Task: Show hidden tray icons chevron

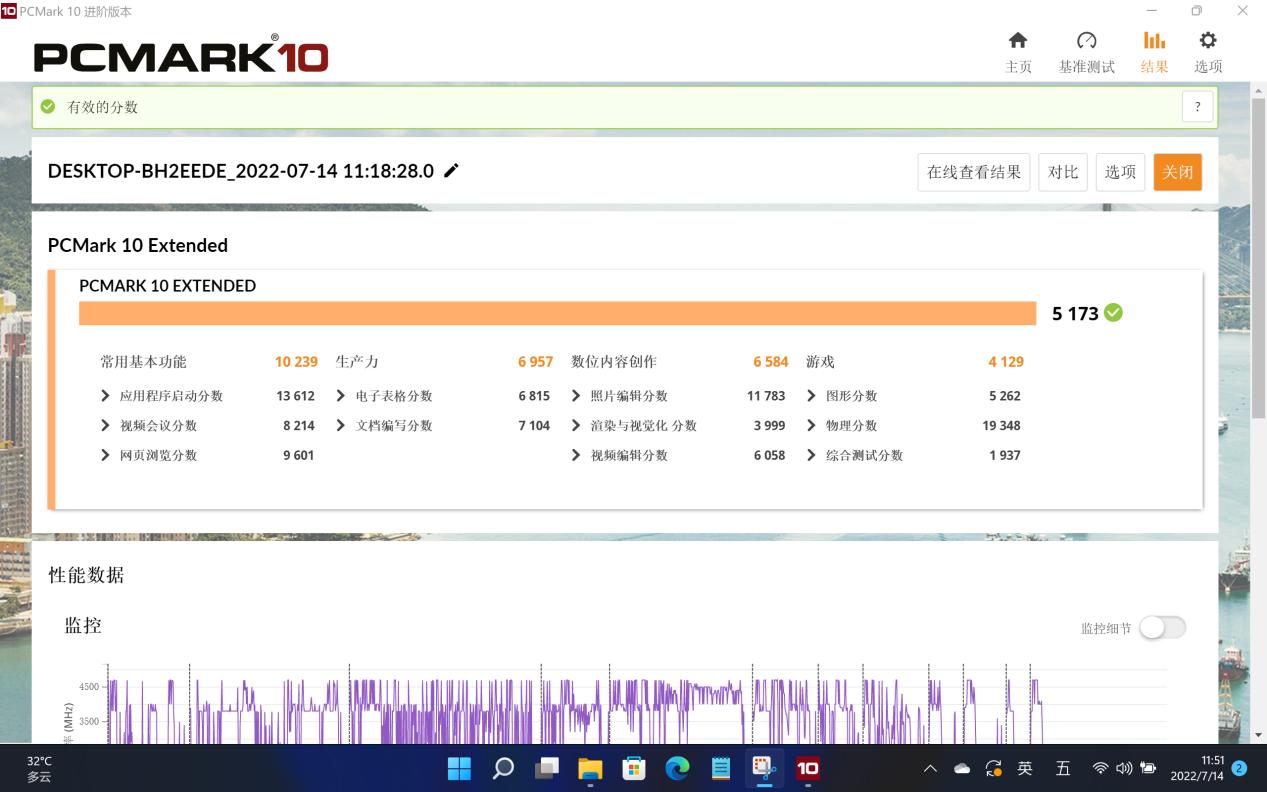Action: pyautogui.click(x=930, y=768)
